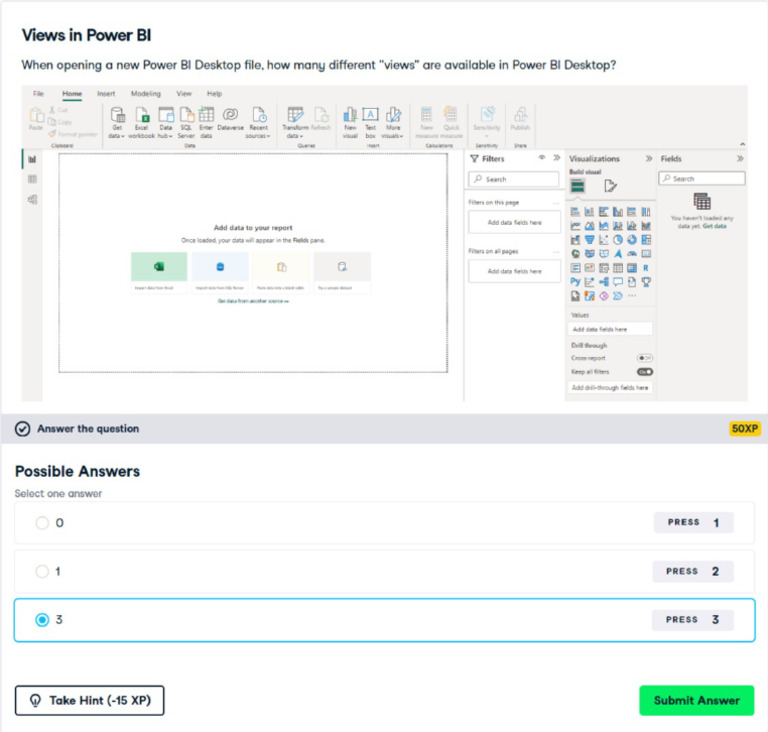Toggle the Keep all filters switch
Image resolution: width=768 pixels, height=732 pixels.
click(x=645, y=372)
